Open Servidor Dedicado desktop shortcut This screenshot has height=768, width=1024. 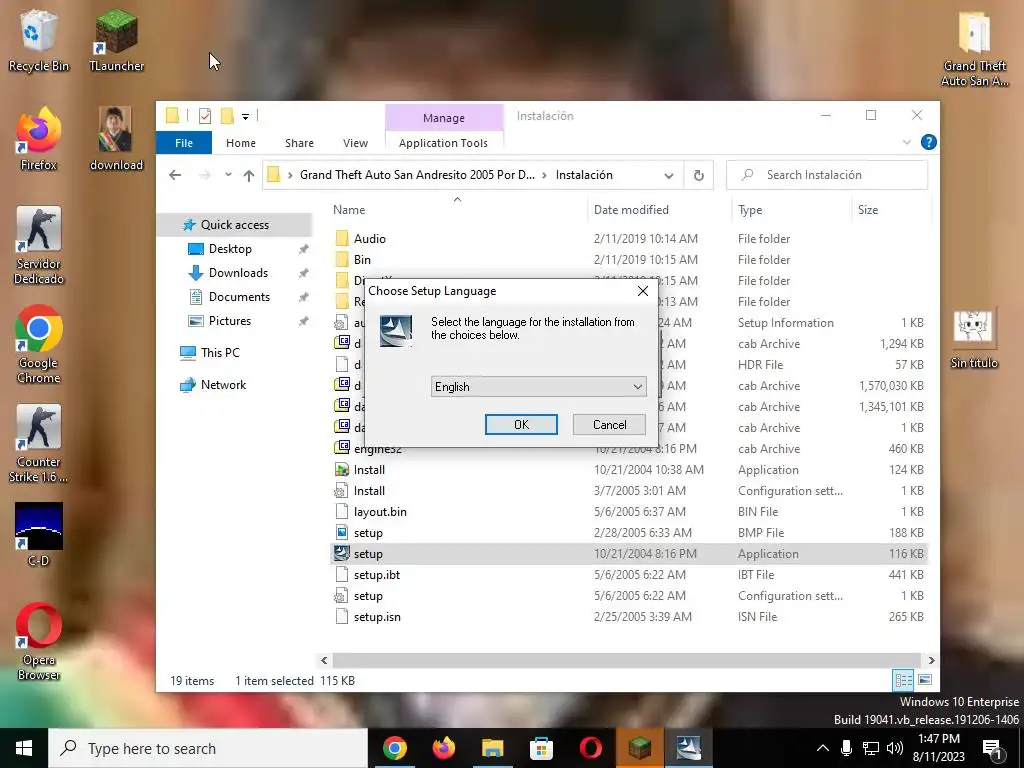coord(39,246)
